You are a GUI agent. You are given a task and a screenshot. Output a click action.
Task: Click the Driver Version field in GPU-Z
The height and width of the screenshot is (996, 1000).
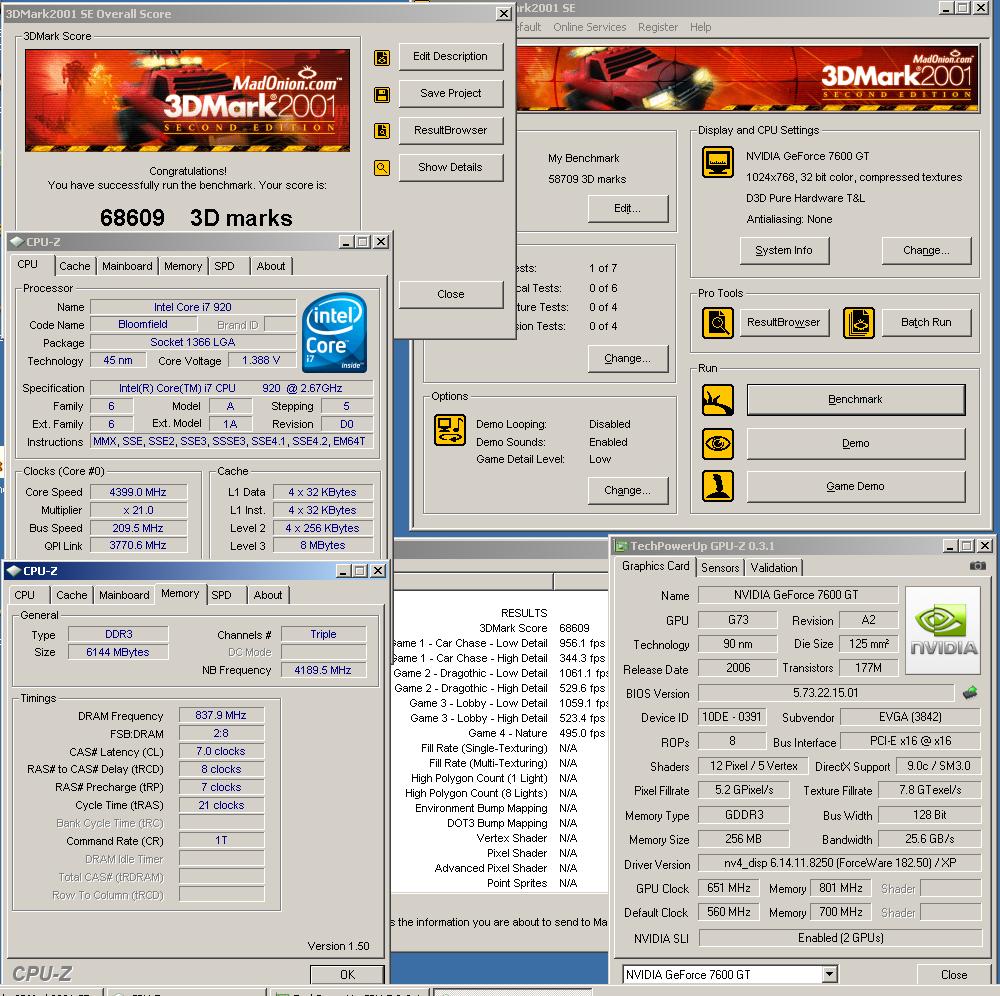pos(839,863)
